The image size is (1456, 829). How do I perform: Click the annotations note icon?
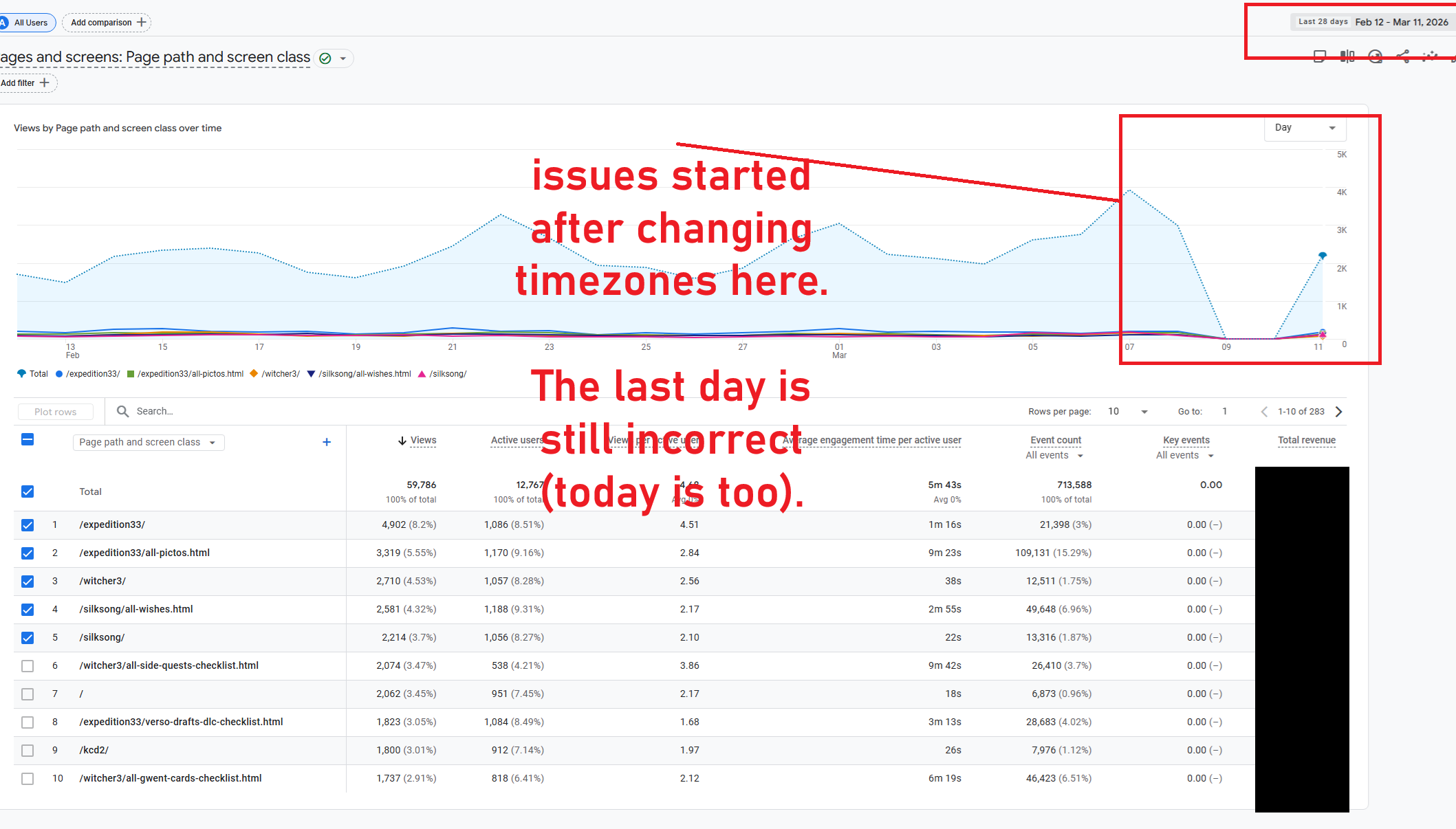coord(1319,56)
